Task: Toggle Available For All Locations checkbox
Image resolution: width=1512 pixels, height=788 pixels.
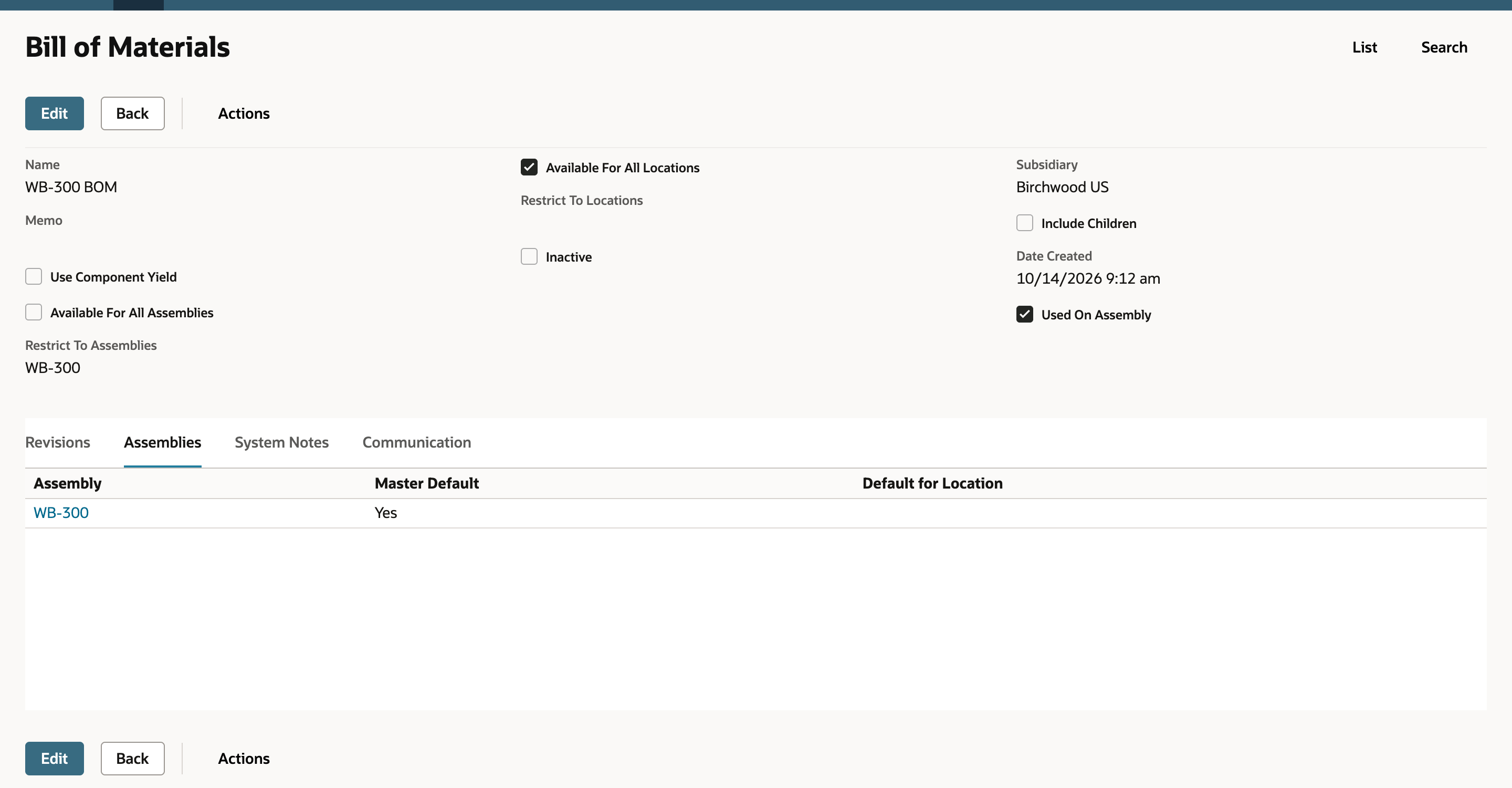Action: click(529, 168)
